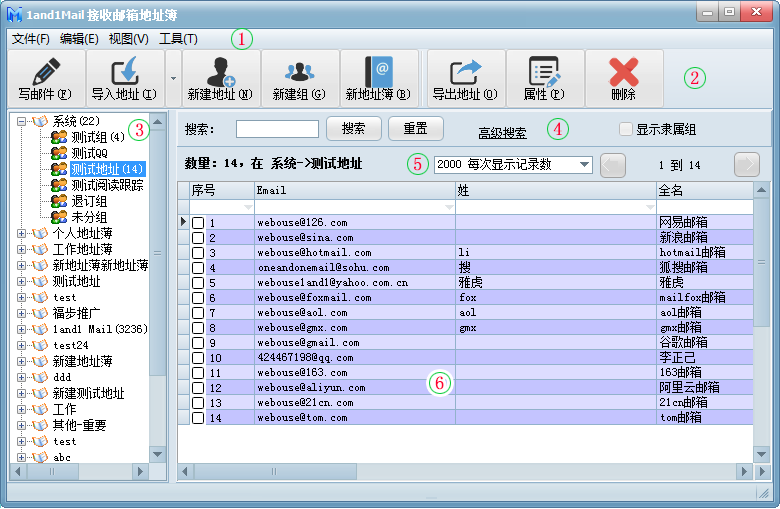Click the 写邮件 compose mail toolbar icon
This screenshot has width=780, height=509.
[46, 72]
